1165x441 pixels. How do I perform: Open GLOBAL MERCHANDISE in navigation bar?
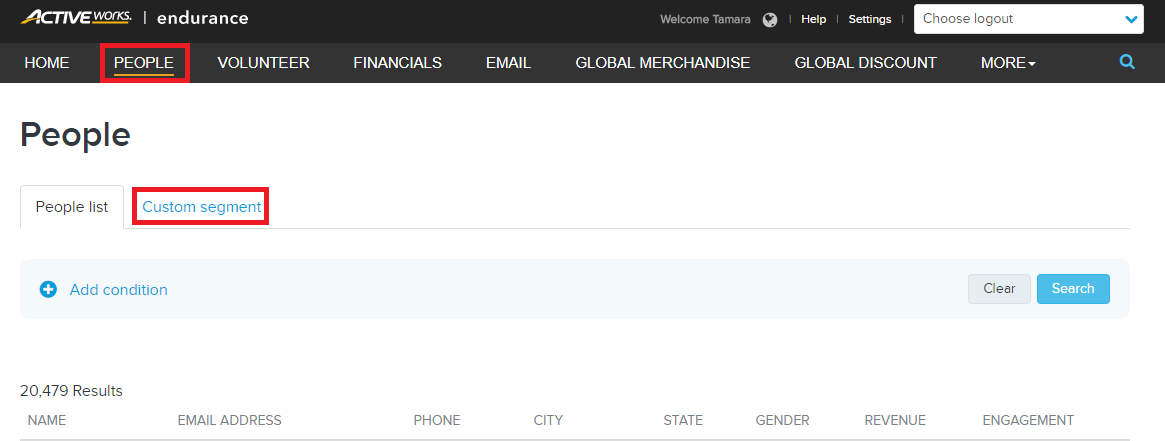pyautogui.click(x=663, y=63)
